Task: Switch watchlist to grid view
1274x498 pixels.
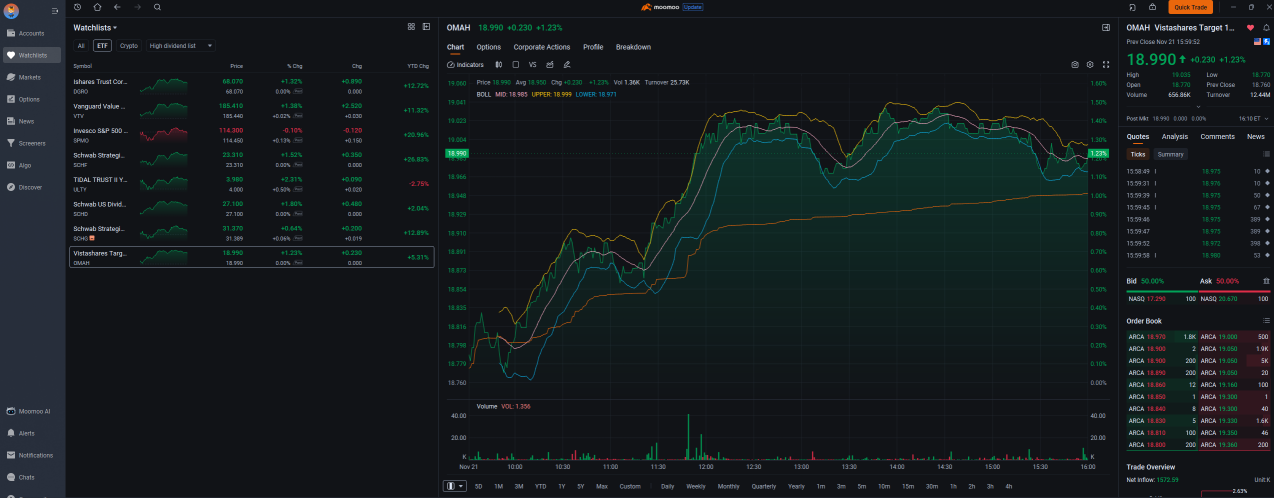Action: point(411,27)
